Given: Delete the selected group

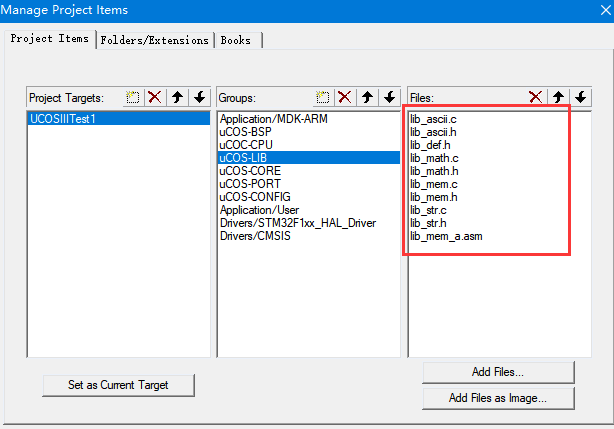Looking at the screenshot, I should tap(345, 97).
